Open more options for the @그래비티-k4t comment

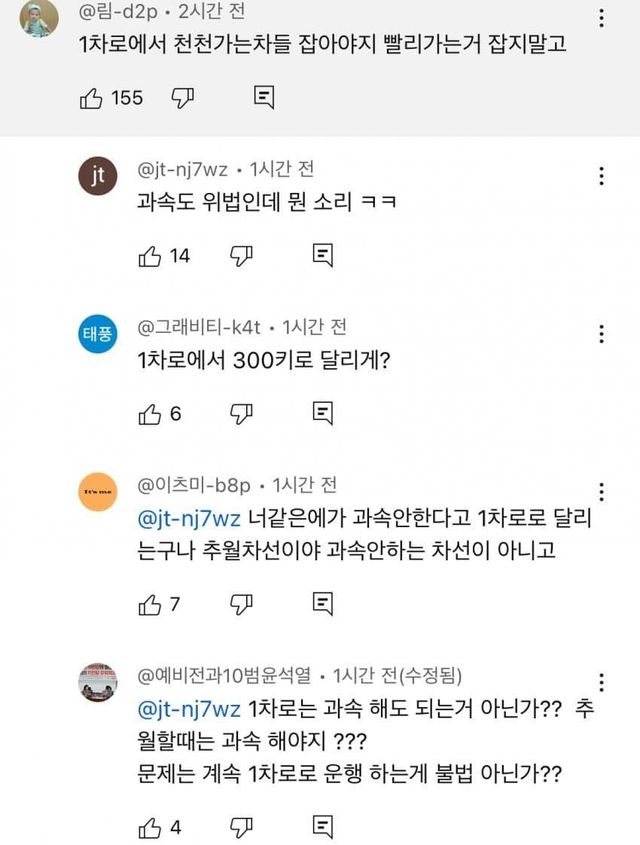(600, 334)
